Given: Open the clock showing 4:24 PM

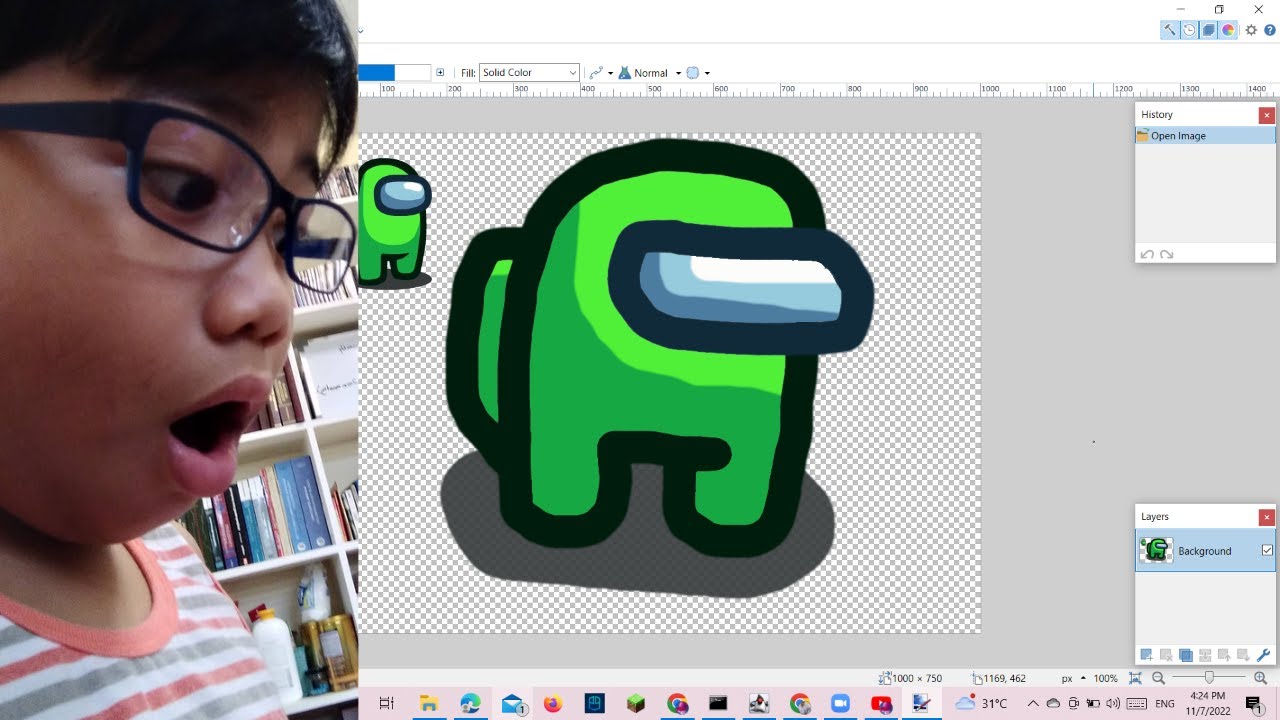Looking at the screenshot, I should coord(1207,704).
